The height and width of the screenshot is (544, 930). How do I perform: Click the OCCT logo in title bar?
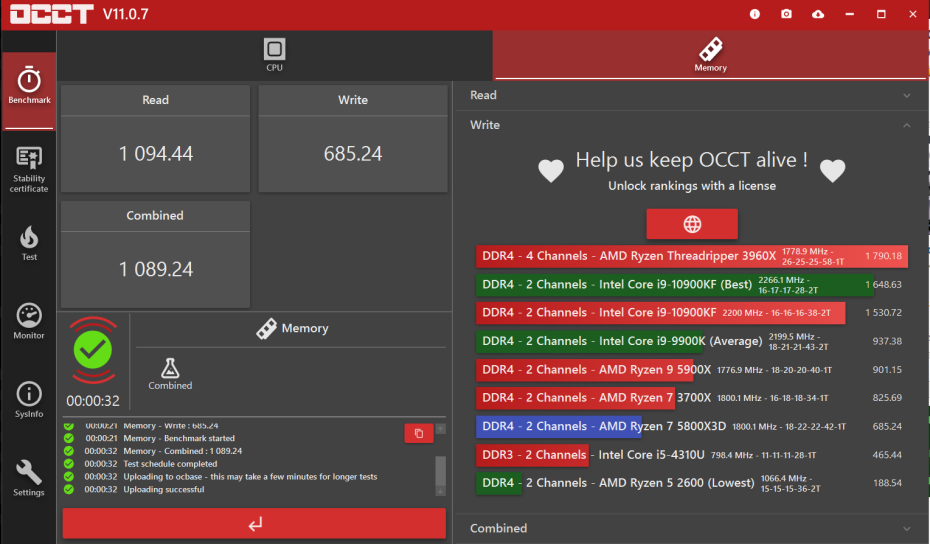coord(52,14)
